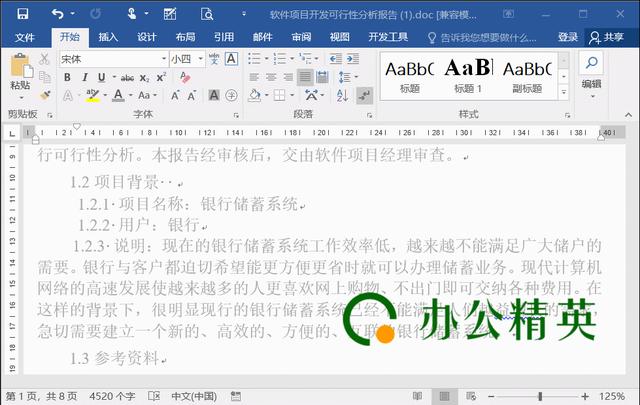
Task: Switch to the 开发工具 tab
Action: coord(388,38)
